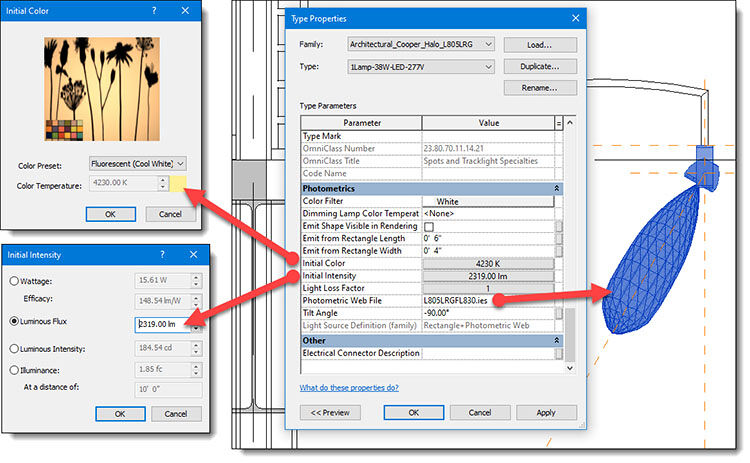Click the help icon in Initial Color dialog

[151, 10]
